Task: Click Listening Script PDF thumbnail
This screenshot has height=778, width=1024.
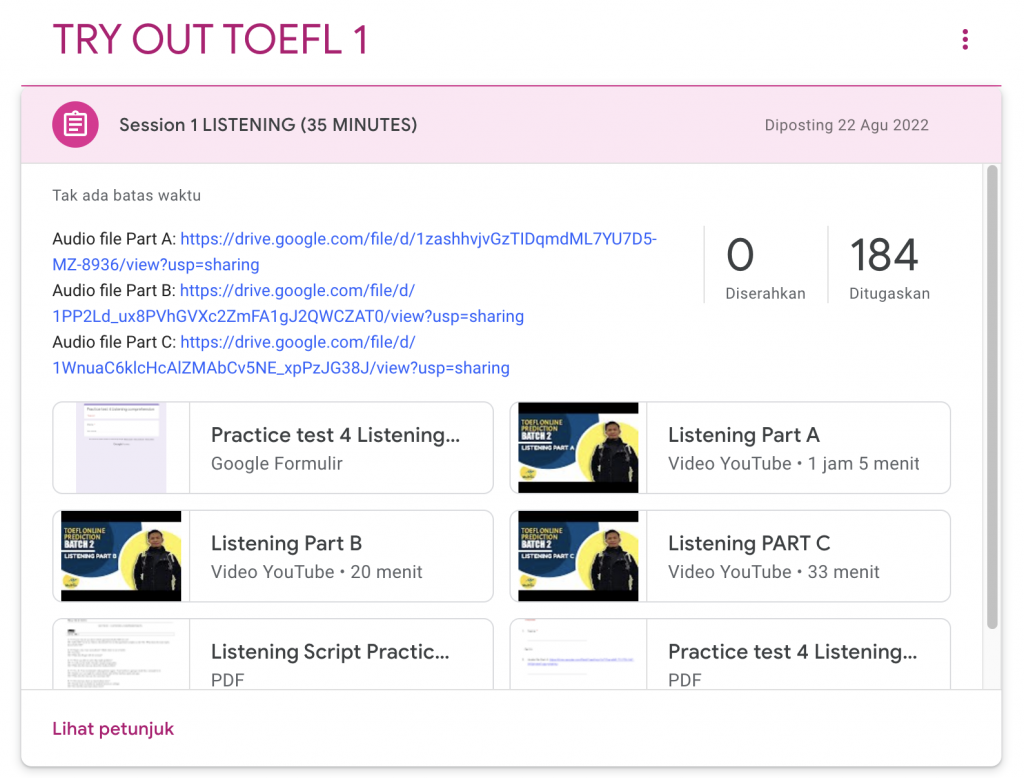Action: point(121,656)
